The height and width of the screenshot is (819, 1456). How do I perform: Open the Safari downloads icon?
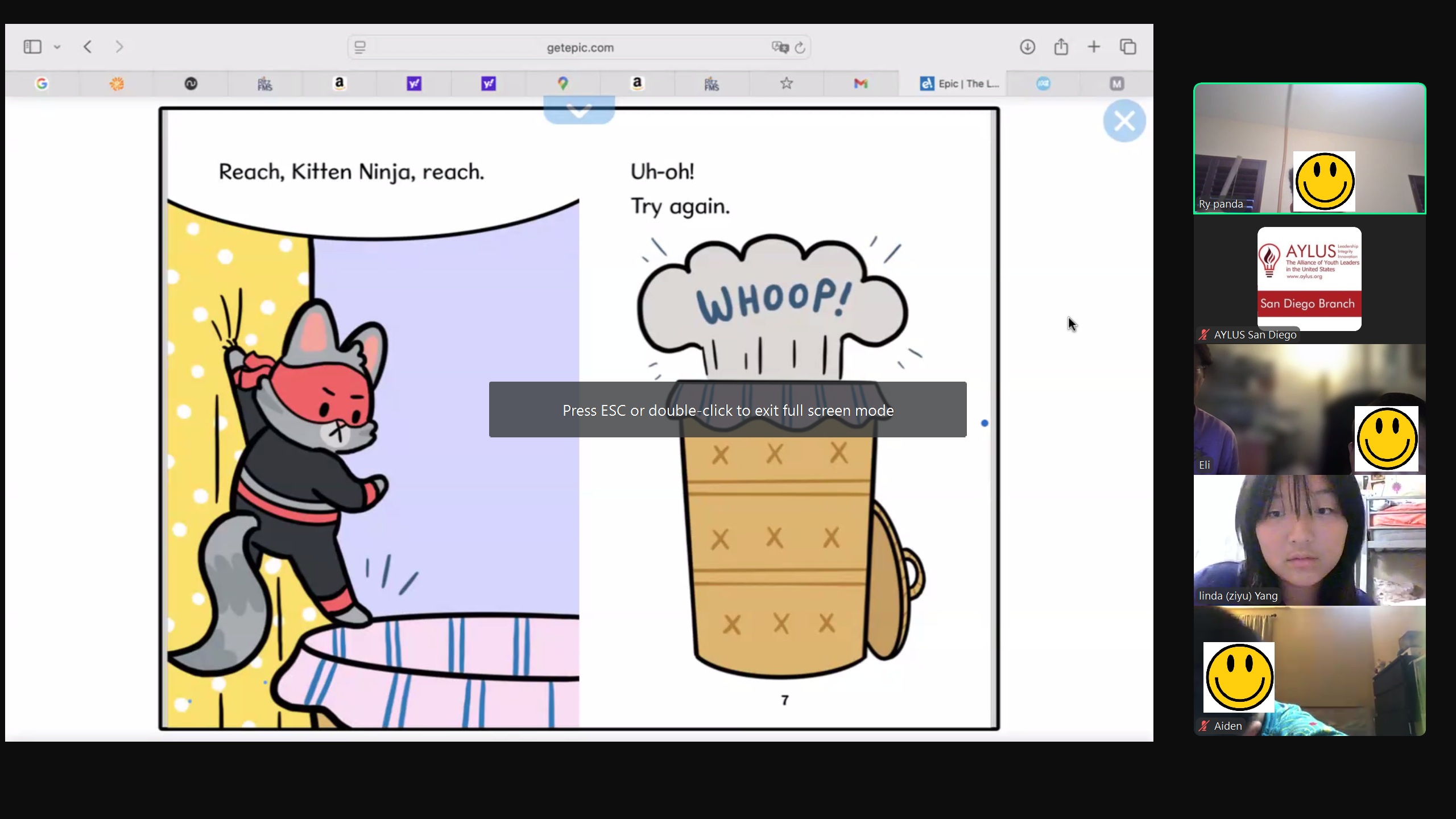1027,47
